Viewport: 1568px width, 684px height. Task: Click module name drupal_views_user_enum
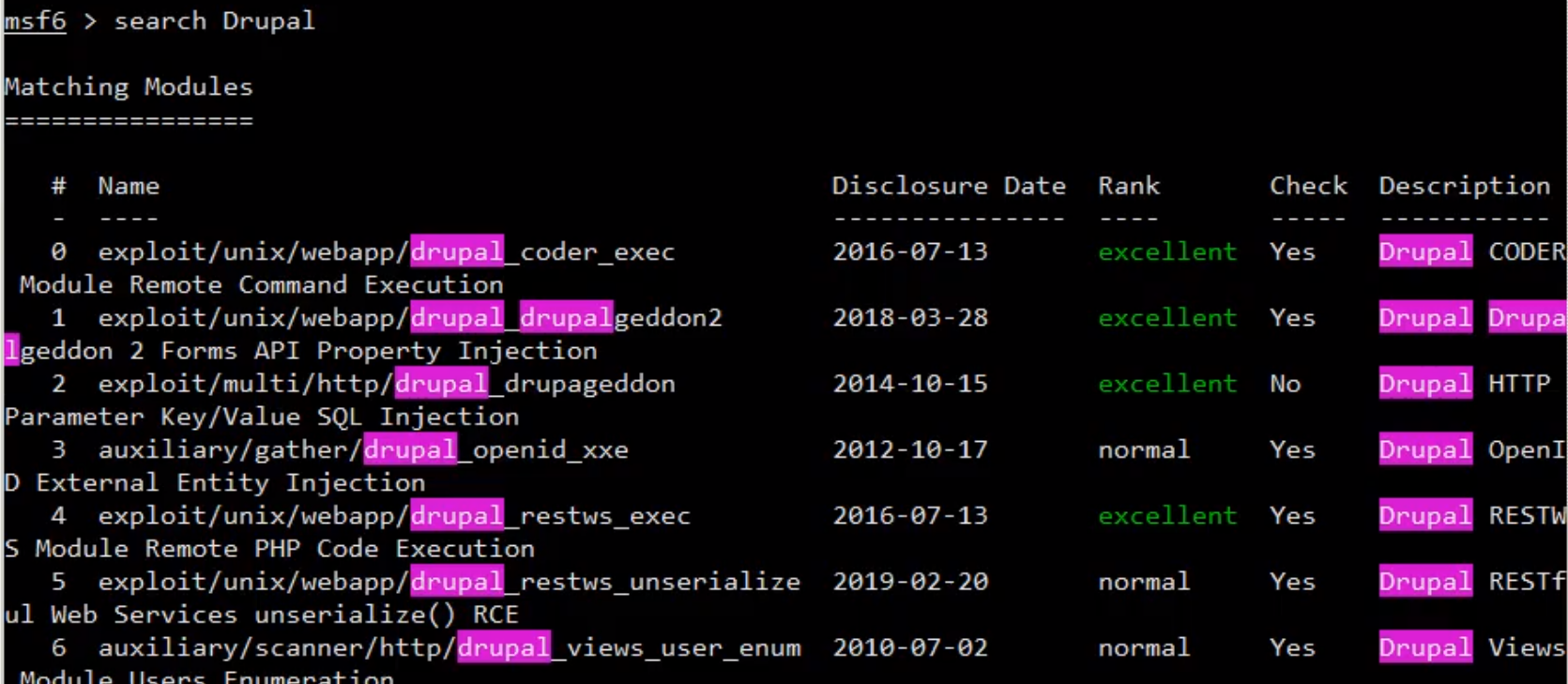click(x=449, y=647)
